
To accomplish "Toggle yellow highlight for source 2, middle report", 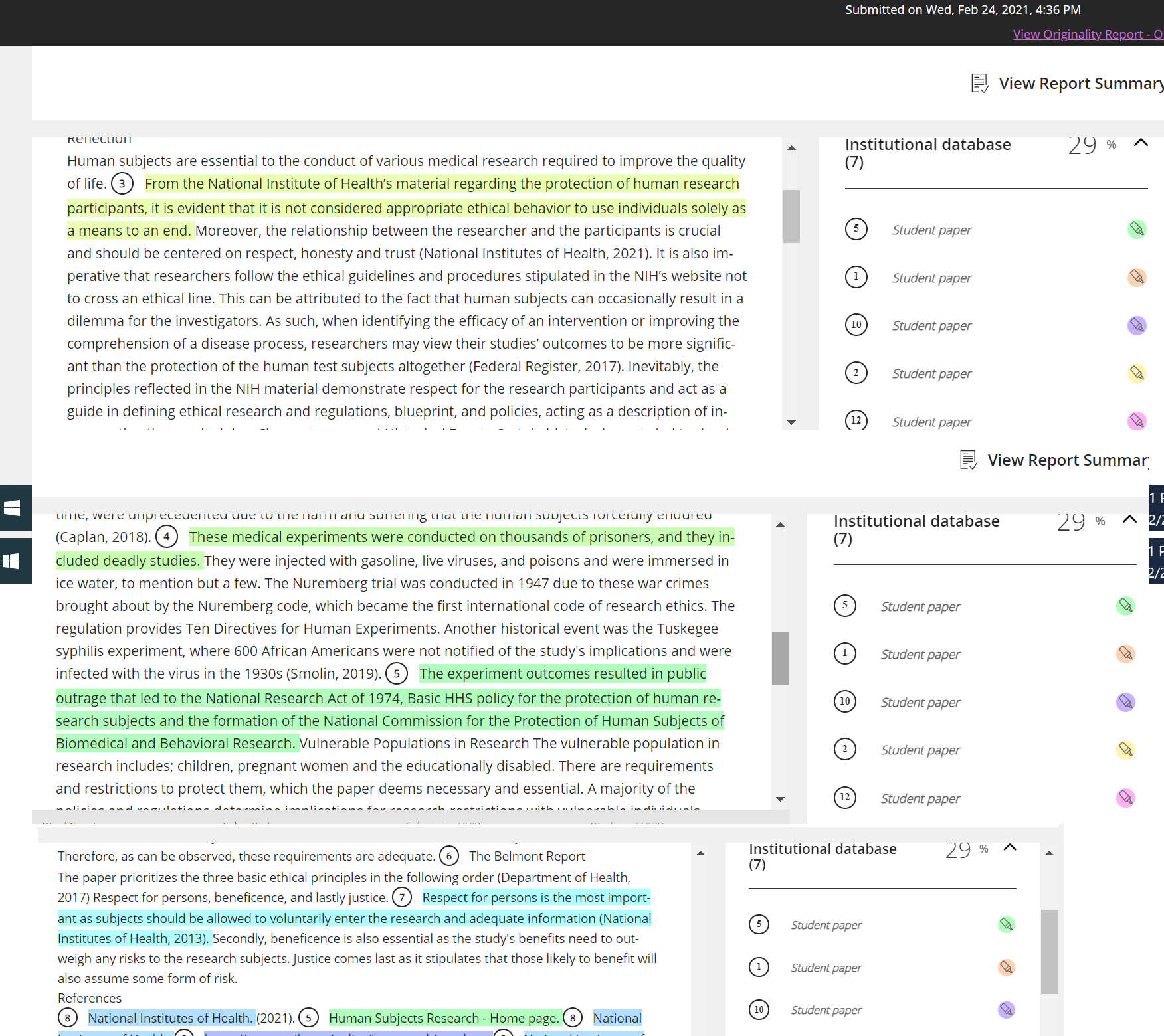I will tap(1125, 750).
